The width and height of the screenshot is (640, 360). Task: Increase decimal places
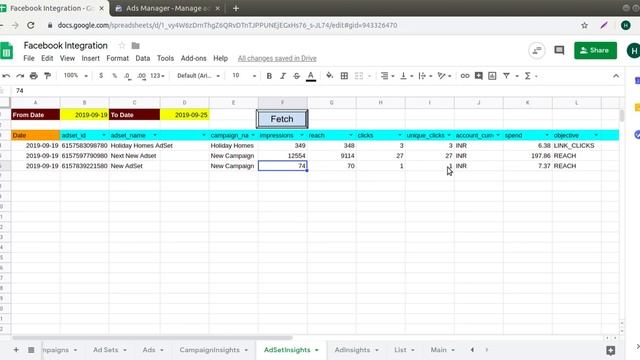[142, 76]
